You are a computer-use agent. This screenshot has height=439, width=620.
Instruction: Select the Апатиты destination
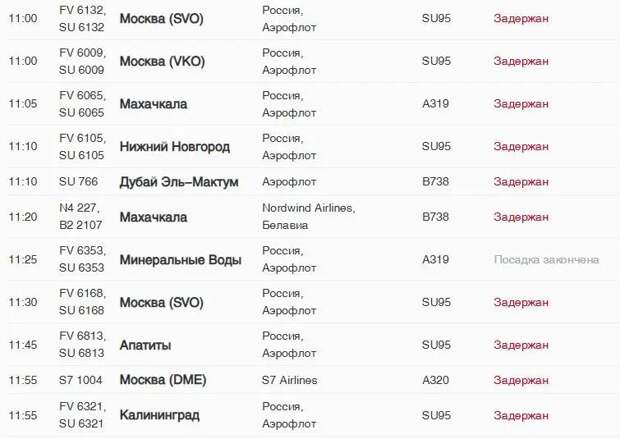click(145, 345)
